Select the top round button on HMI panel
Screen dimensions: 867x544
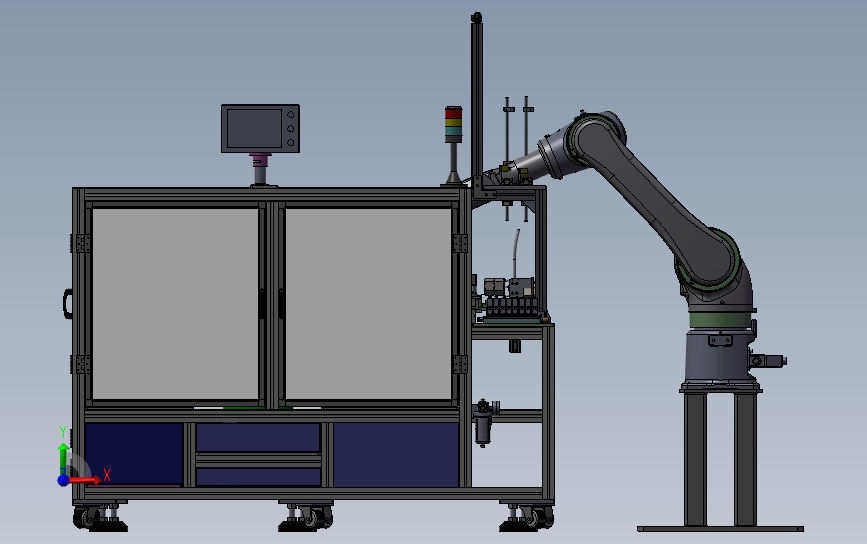[x=291, y=114]
